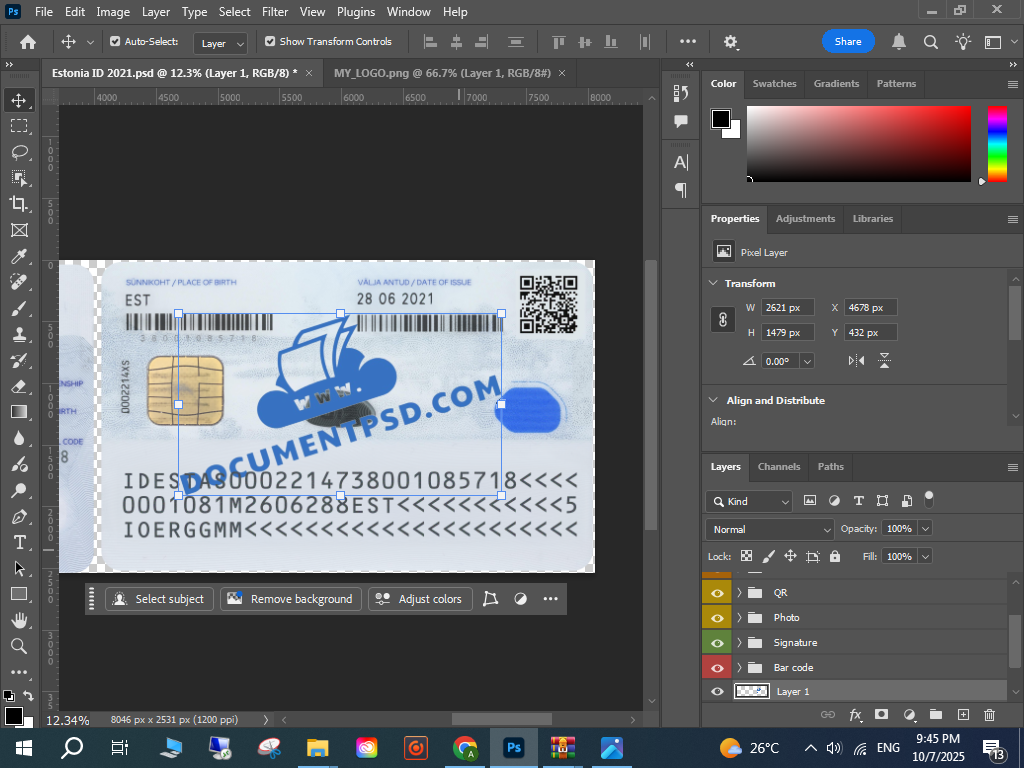Click the Remove background button

pyautogui.click(x=291, y=599)
